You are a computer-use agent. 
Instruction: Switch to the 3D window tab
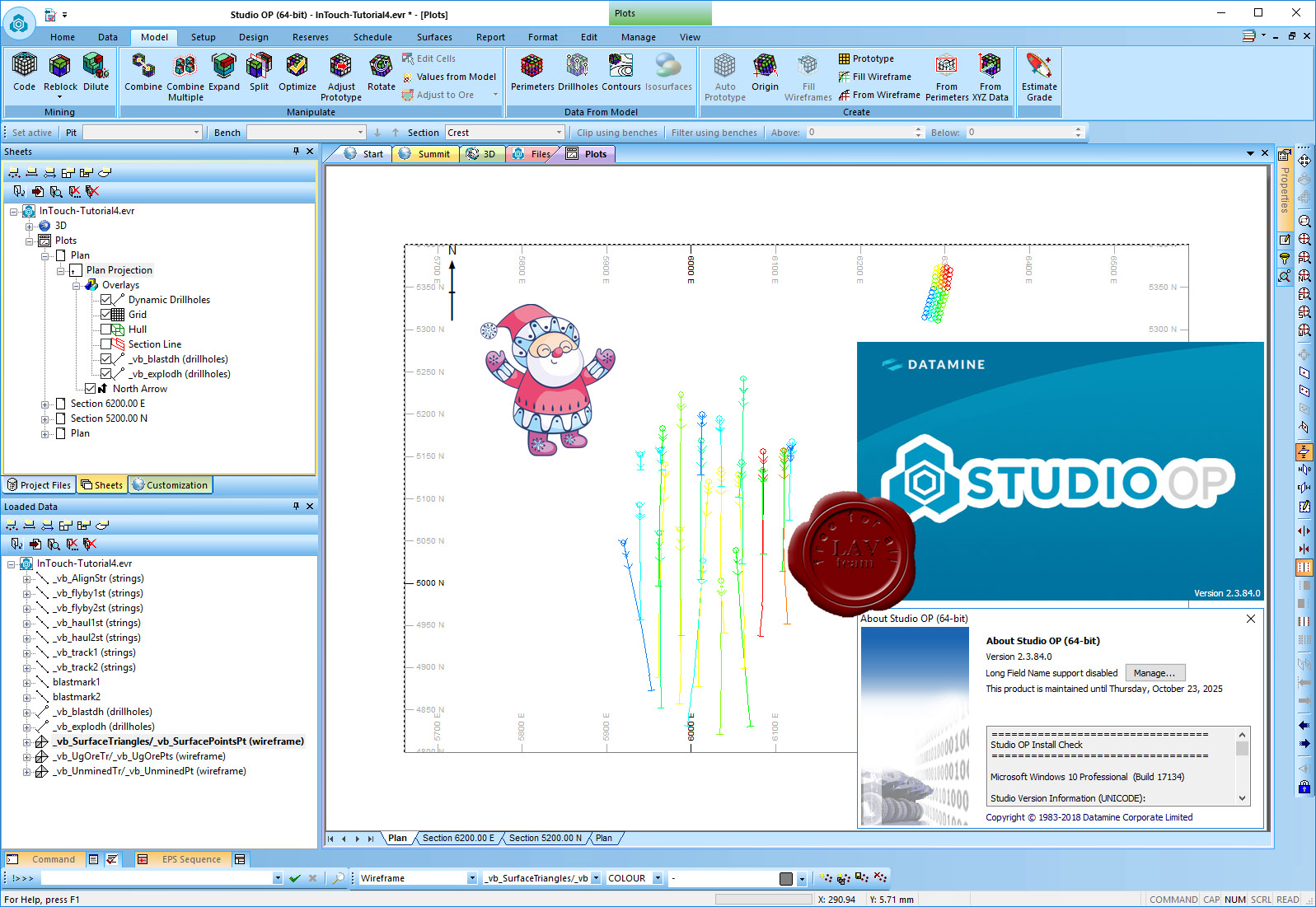click(x=481, y=154)
